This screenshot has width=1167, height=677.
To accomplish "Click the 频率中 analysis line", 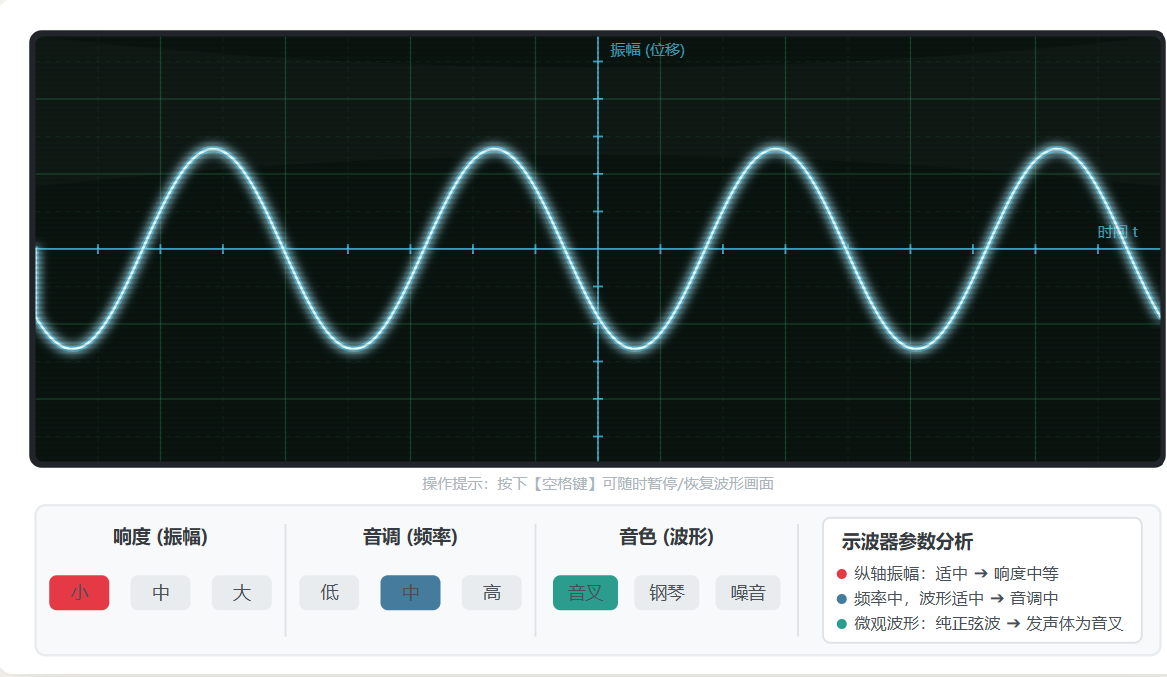I will (x=948, y=598).
